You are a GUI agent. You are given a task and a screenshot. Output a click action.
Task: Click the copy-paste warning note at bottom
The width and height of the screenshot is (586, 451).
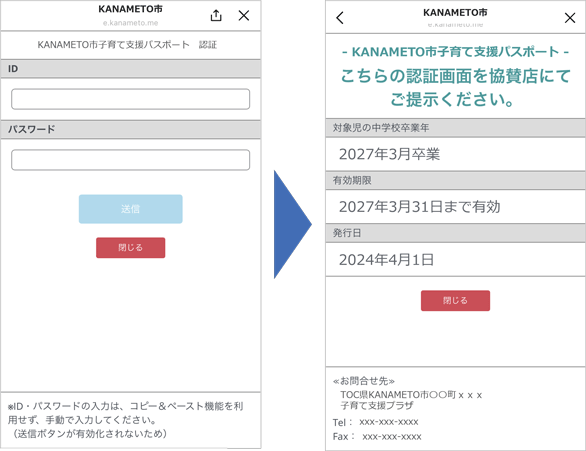point(126,420)
